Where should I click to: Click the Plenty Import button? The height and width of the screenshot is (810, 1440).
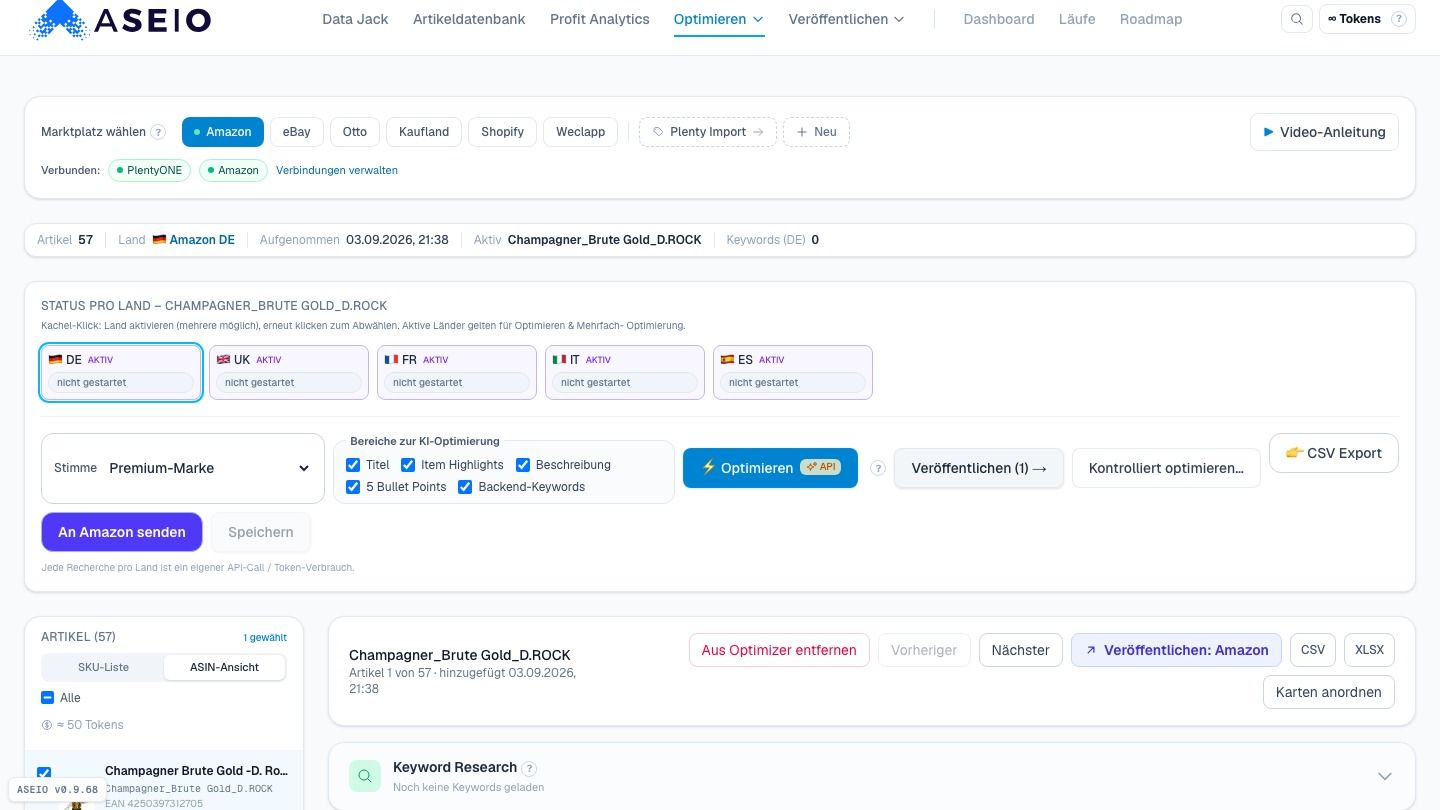pyautogui.click(x=708, y=132)
